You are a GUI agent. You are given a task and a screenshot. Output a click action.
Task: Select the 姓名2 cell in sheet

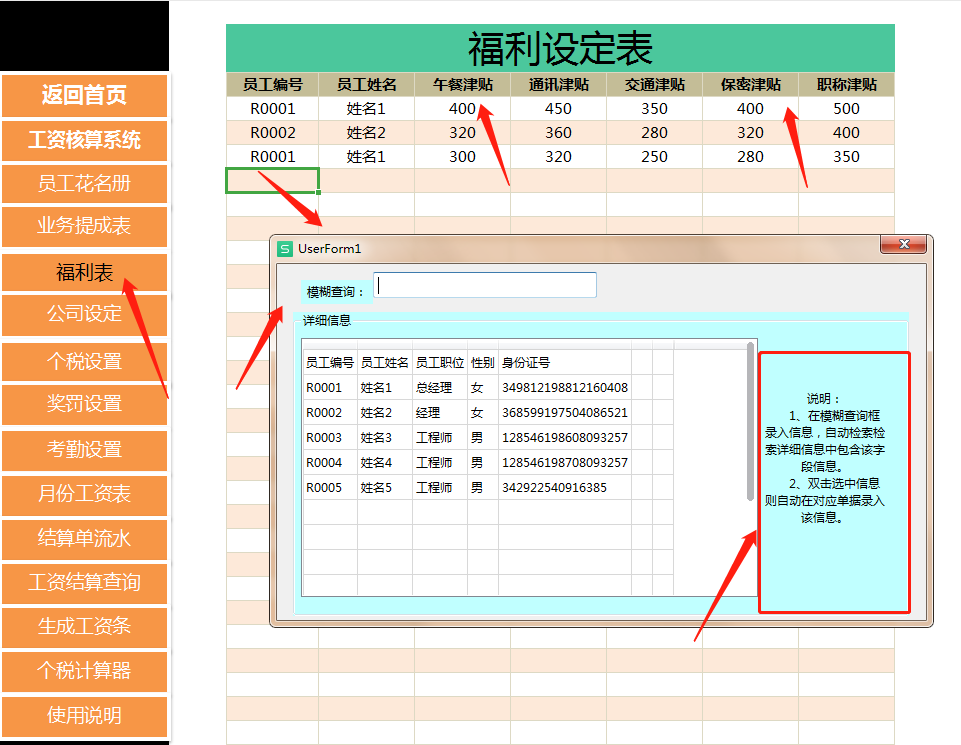tap(367, 133)
